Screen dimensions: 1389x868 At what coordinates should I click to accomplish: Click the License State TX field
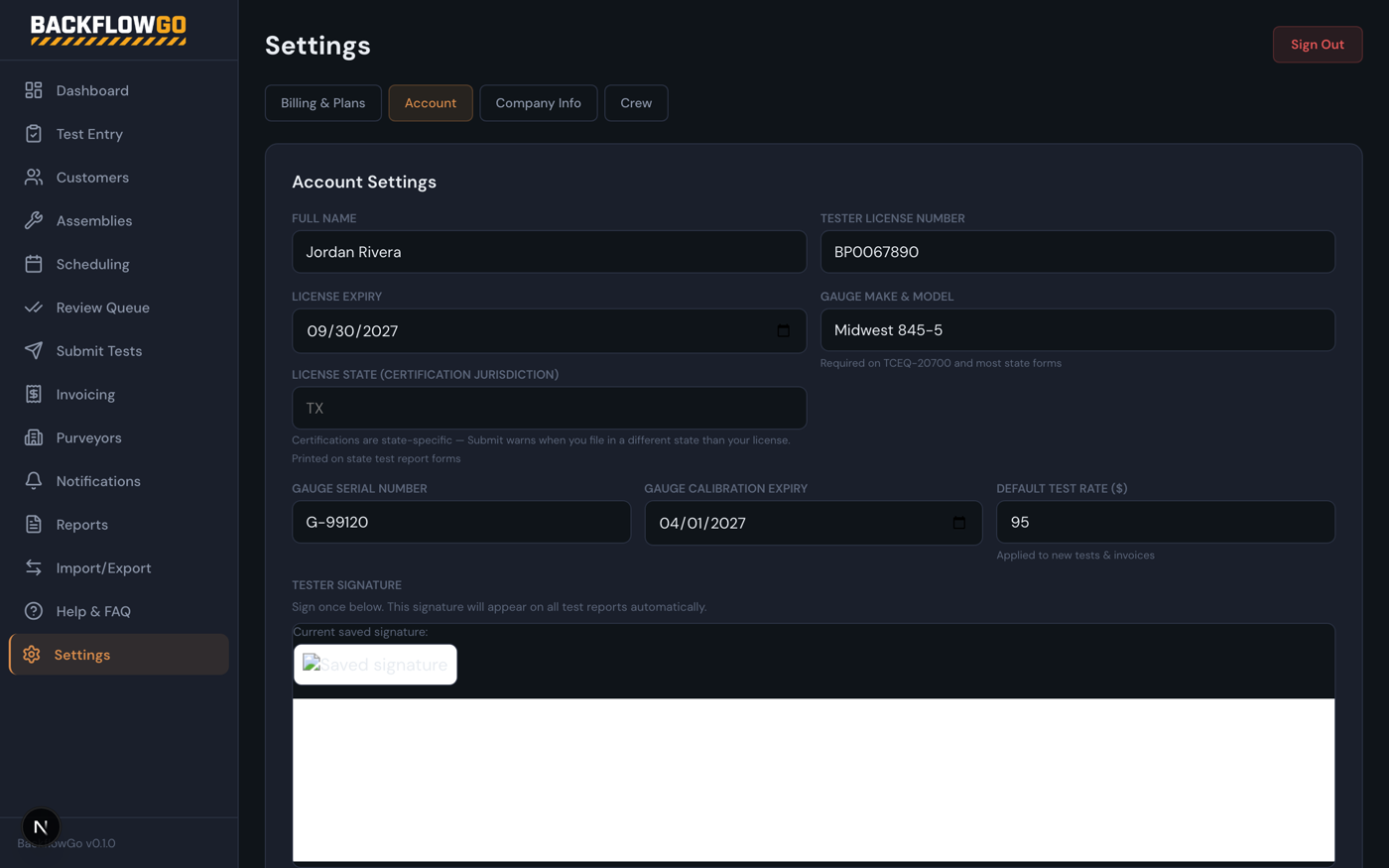point(549,408)
